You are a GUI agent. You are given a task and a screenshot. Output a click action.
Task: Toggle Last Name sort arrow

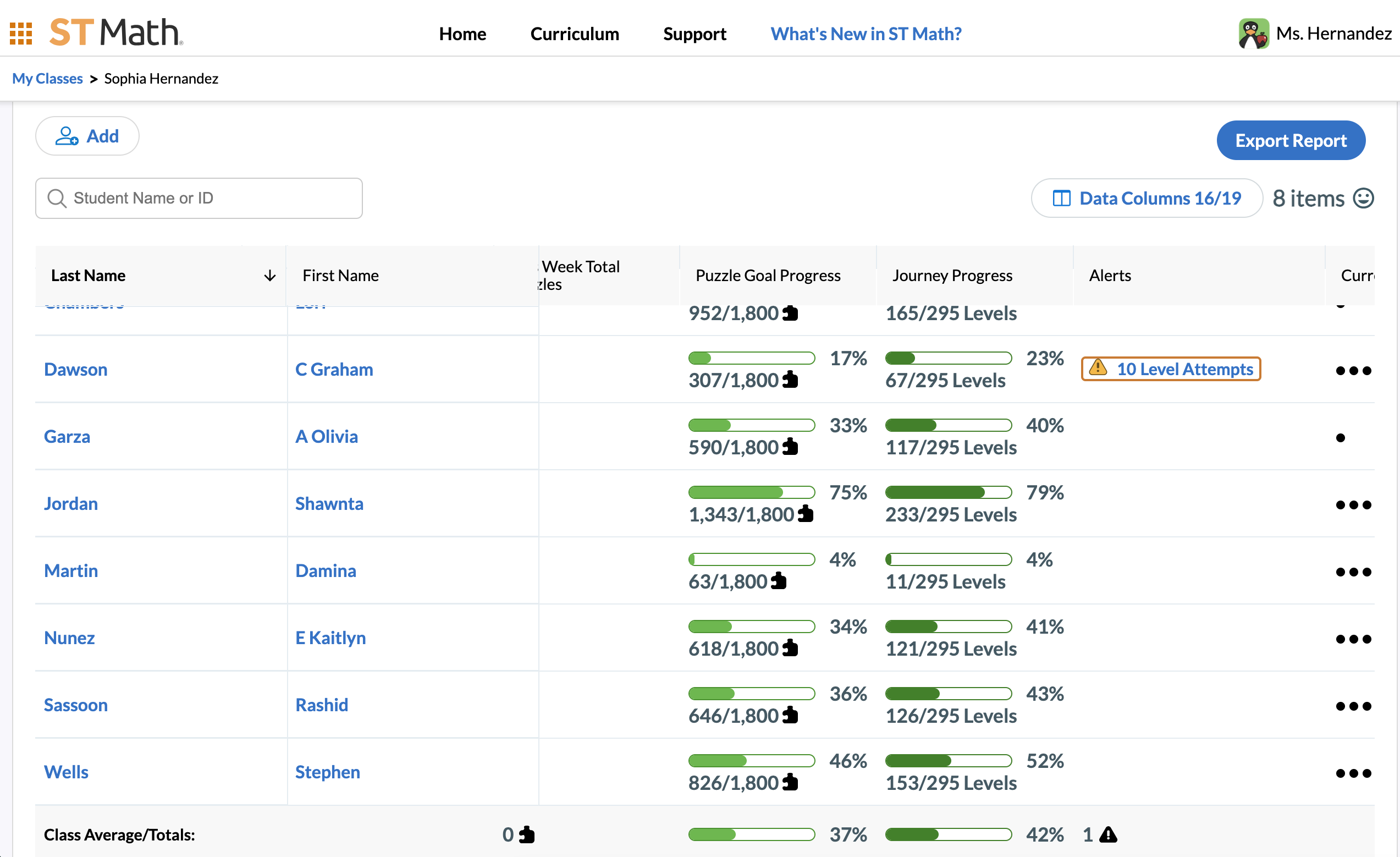270,276
